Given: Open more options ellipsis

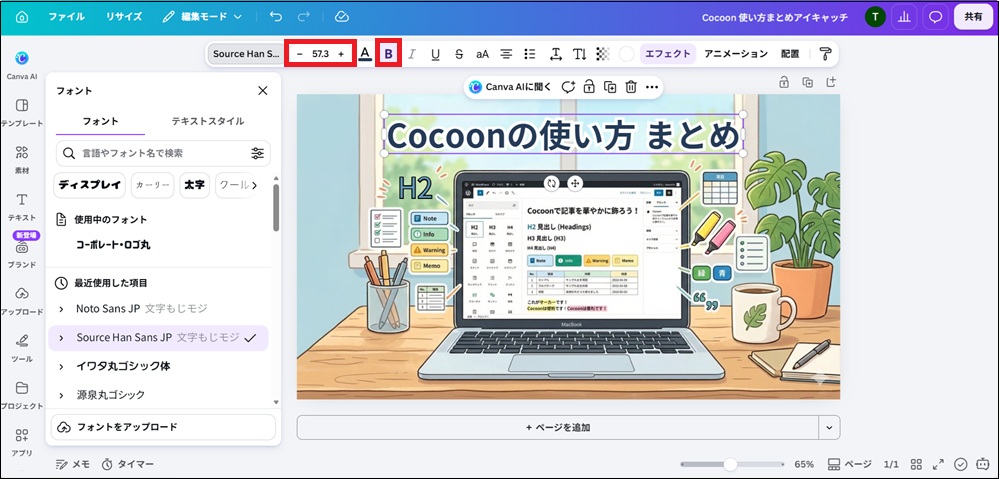Looking at the screenshot, I should pyautogui.click(x=651, y=87).
